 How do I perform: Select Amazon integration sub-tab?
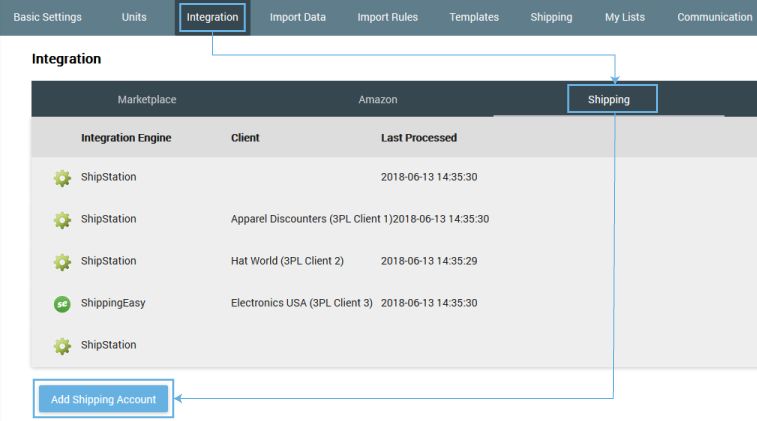[x=378, y=99]
